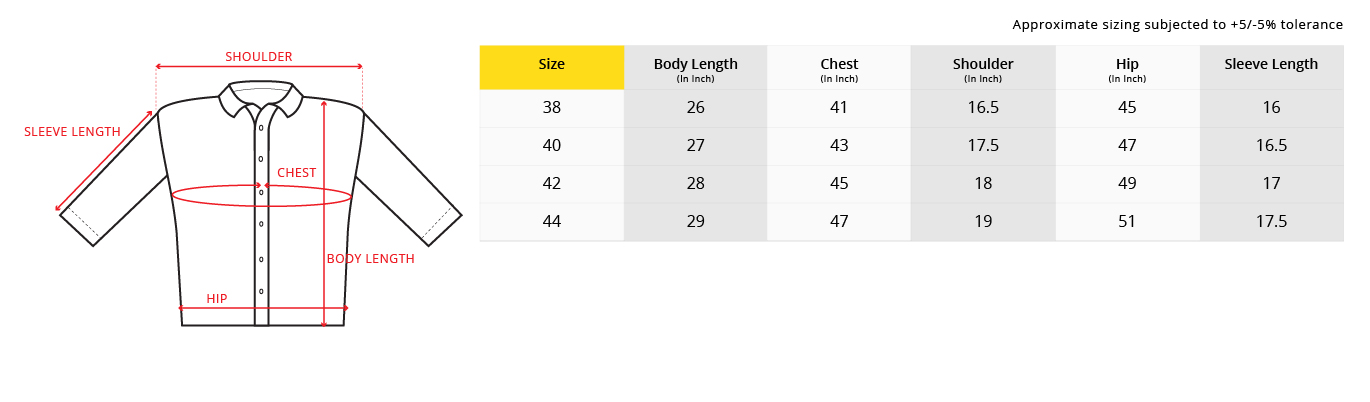Click the Shoulder column header
1370x402 pixels.
(983, 67)
